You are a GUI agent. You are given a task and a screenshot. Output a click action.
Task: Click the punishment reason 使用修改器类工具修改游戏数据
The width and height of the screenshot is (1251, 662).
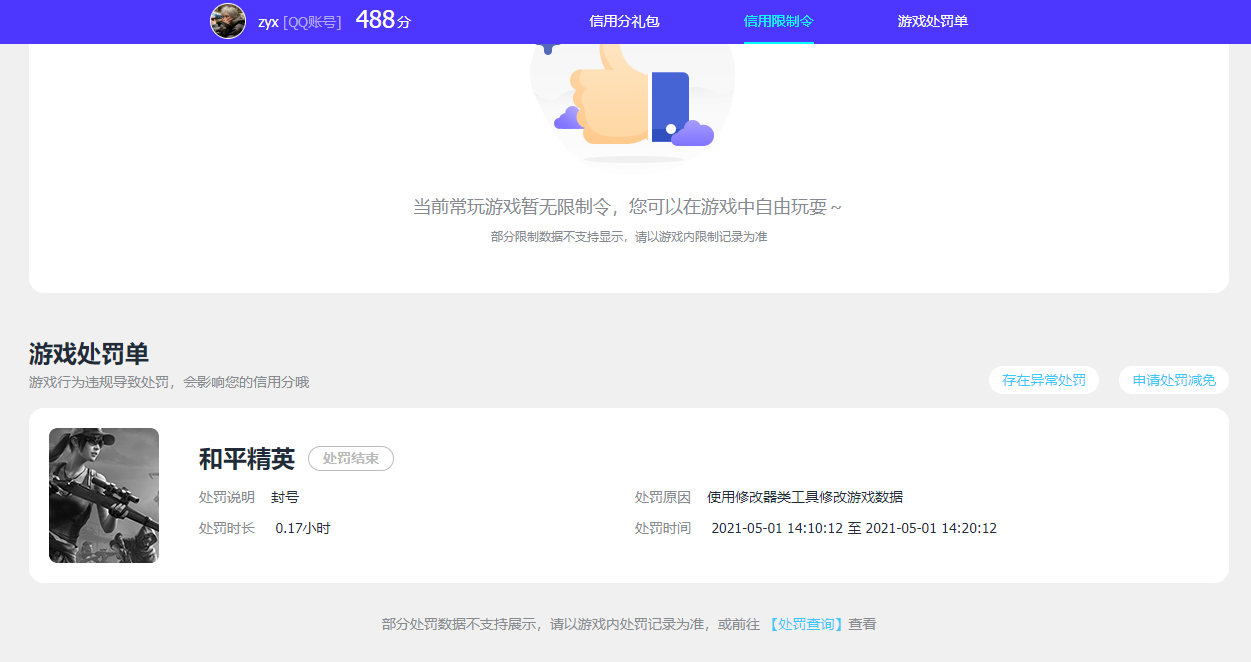tap(805, 497)
